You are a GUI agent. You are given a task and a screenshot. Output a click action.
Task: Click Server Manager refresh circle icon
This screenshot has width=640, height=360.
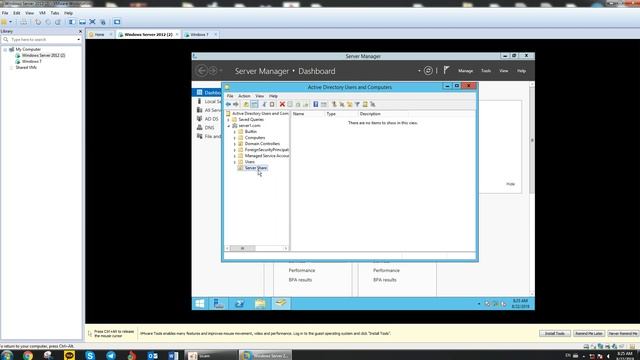[x=428, y=71]
